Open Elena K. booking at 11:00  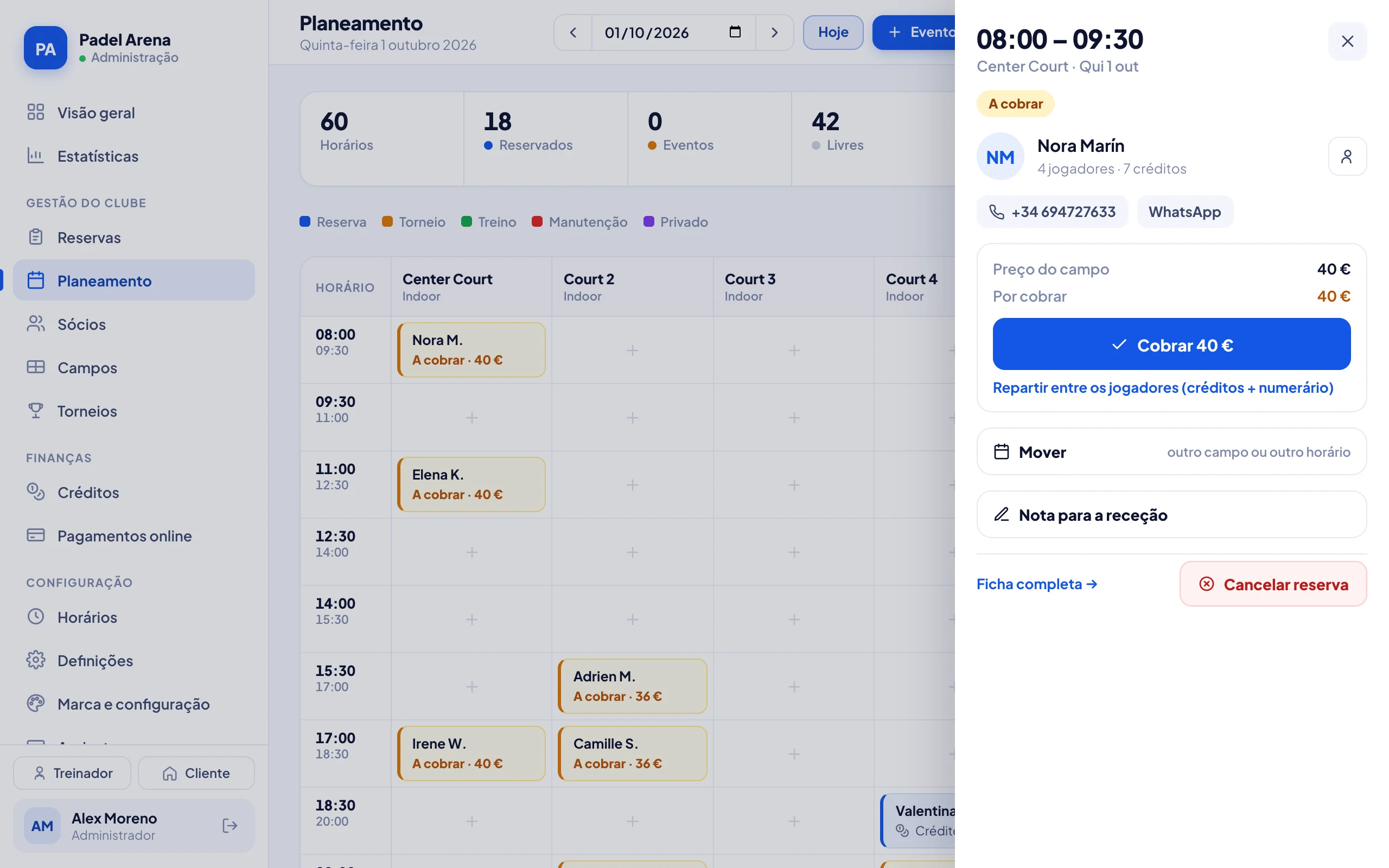point(471,484)
